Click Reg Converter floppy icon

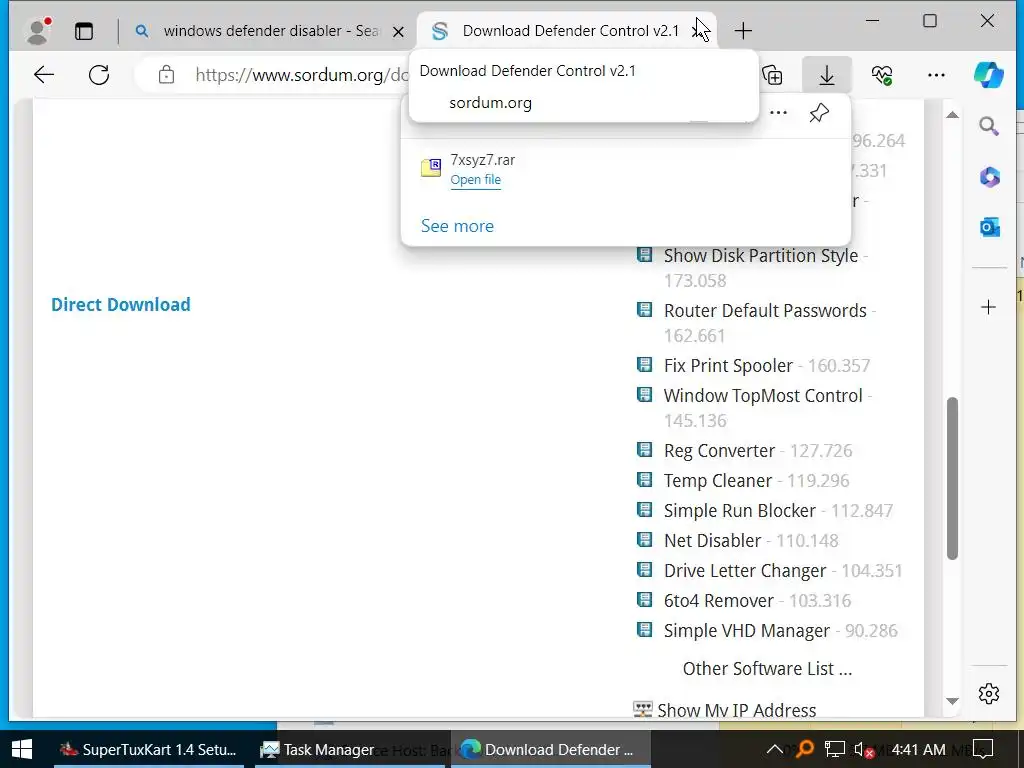pos(645,449)
